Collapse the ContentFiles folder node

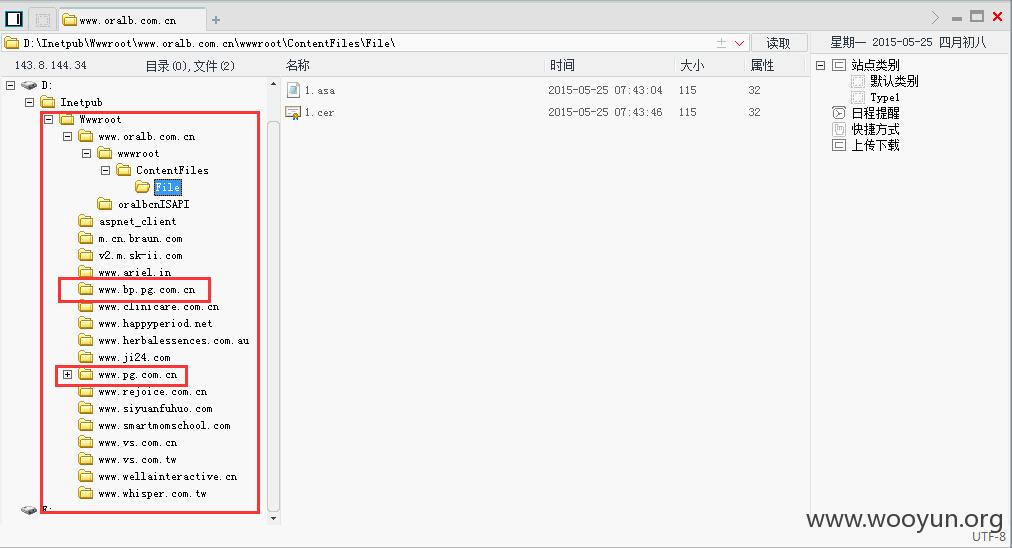point(105,170)
